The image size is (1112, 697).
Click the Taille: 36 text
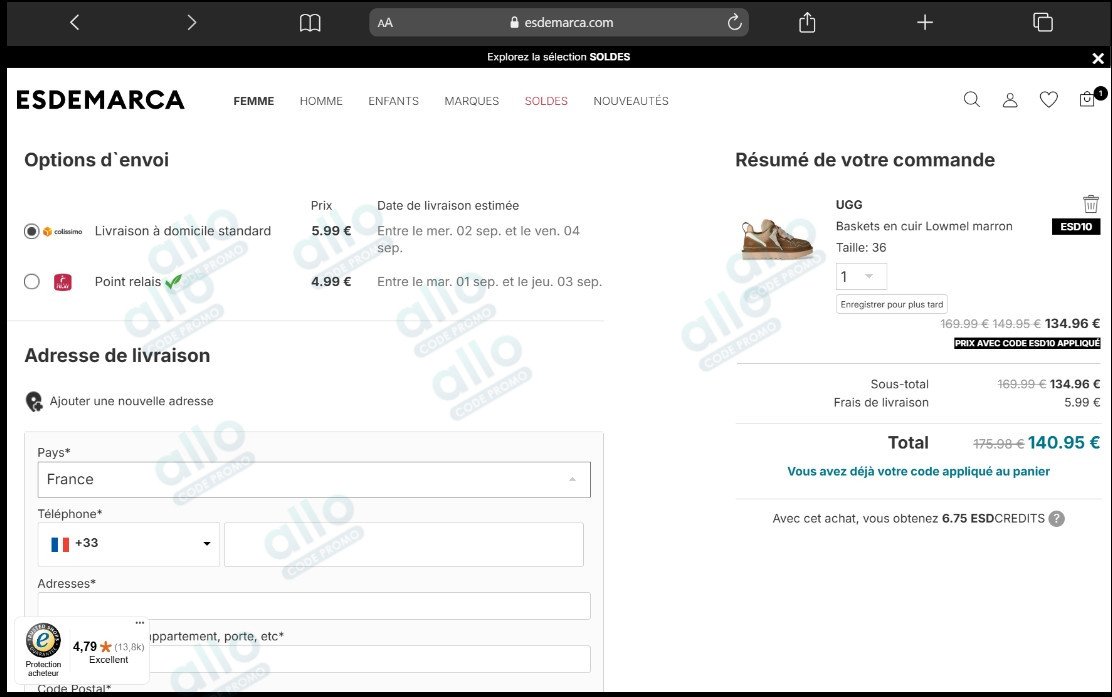coord(861,247)
